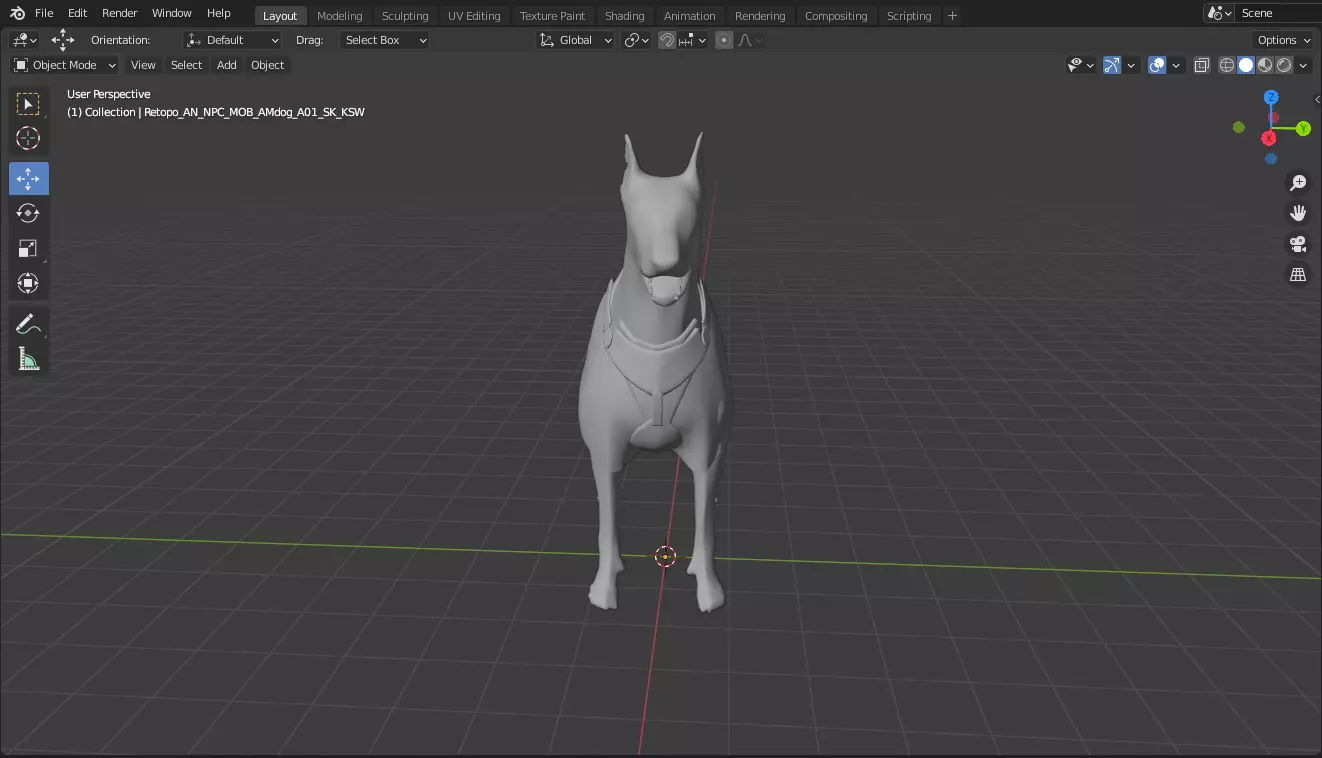Click the zoom magnifier viewport icon
Screen dimensions: 1322x758
[x=1298, y=183]
